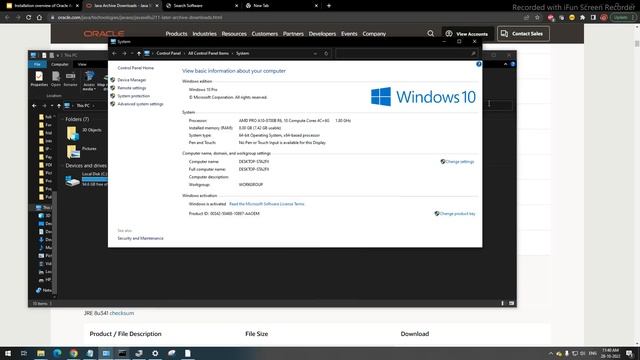Screen dimensions: 640x360
Task: Open Security and Maintenance link
Action: 140,238
